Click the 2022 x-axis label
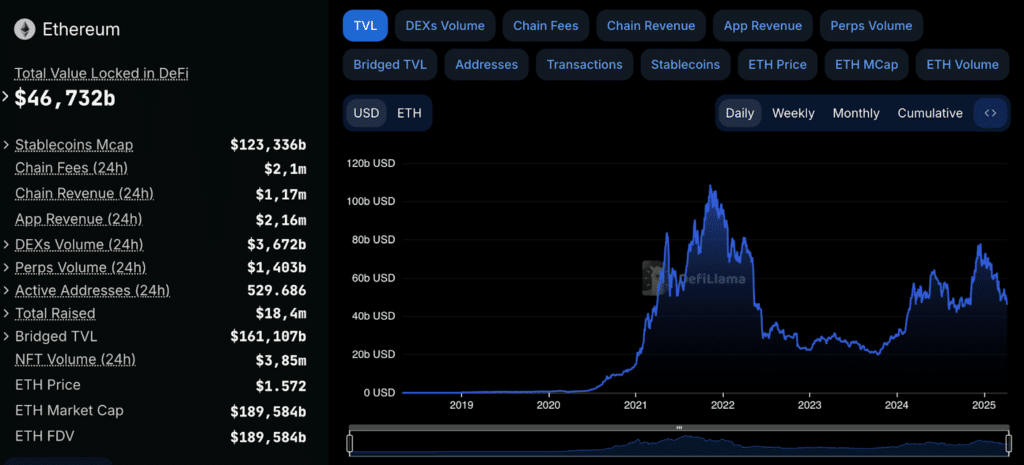Screen dimensions: 1024x465 pos(722,404)
